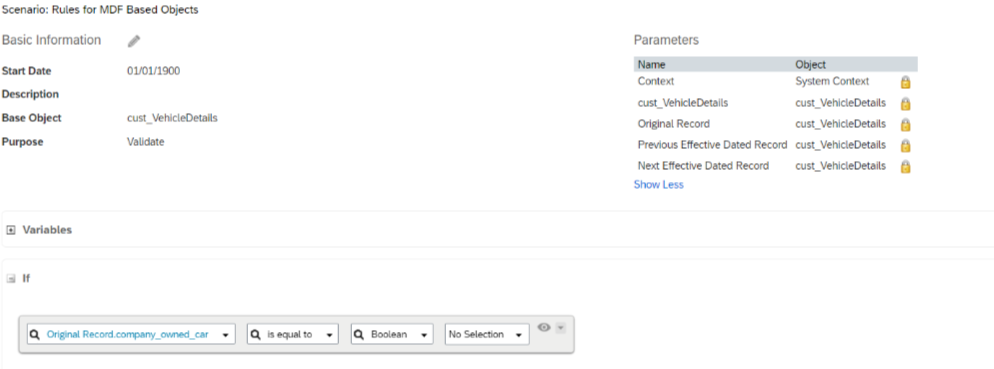This screenshot has width=994, height=369.
Task: Click the lock for Previous Effective Dated Record
Action: point(905,146)
